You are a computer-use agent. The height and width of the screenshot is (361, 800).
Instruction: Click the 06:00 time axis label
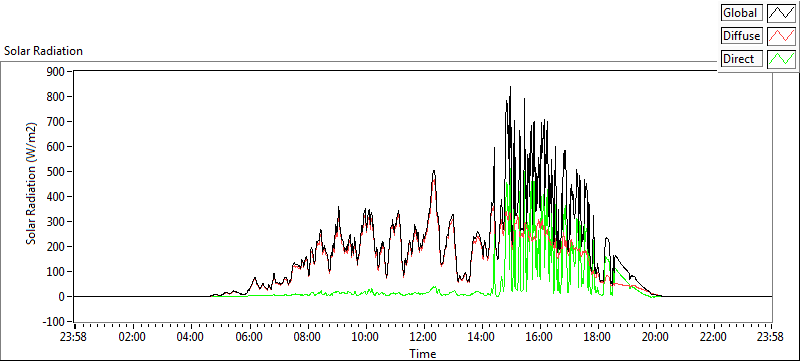(249, 337)
